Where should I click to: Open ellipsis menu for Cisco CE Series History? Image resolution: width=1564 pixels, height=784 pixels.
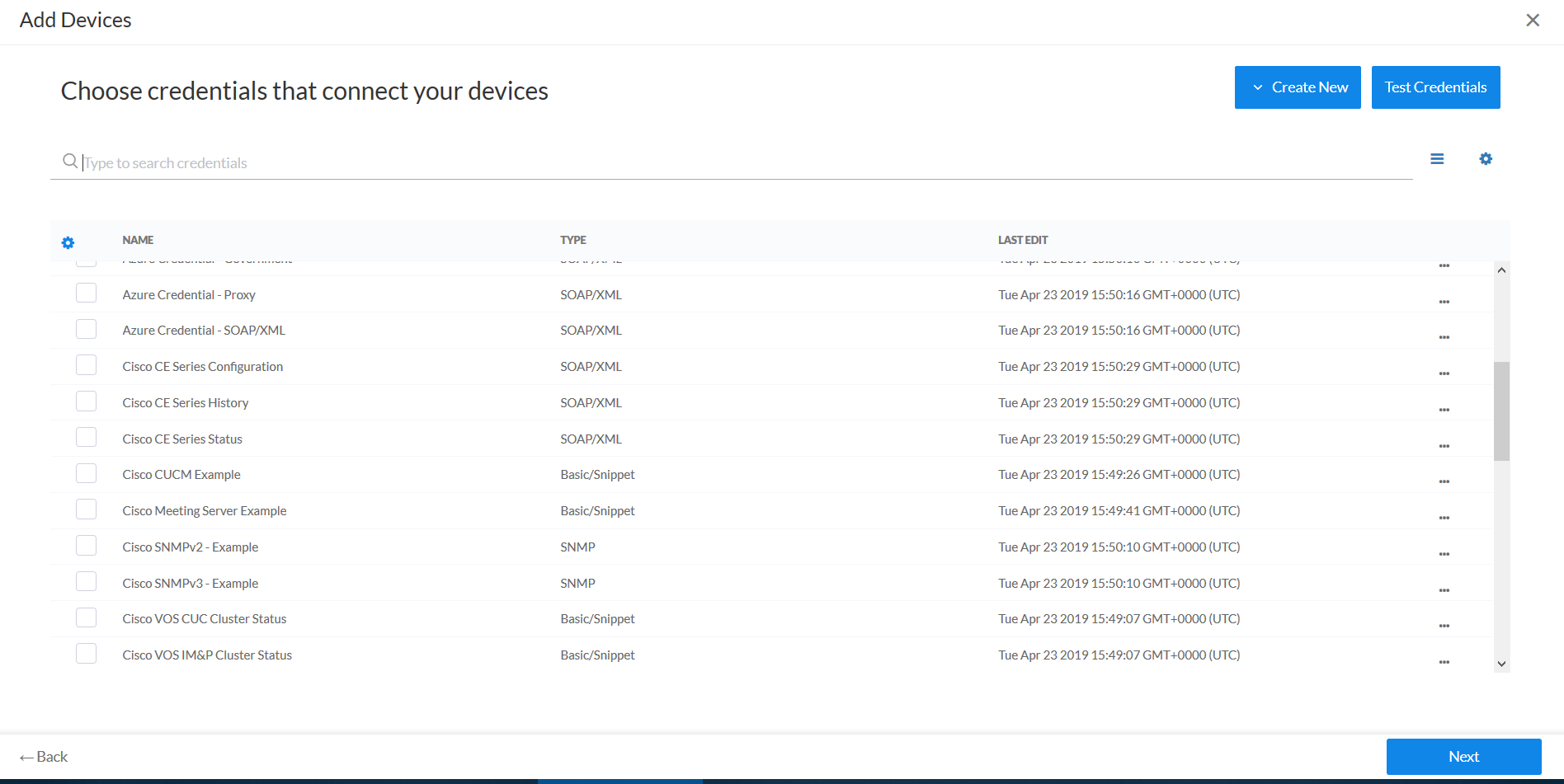point(1444,410)
